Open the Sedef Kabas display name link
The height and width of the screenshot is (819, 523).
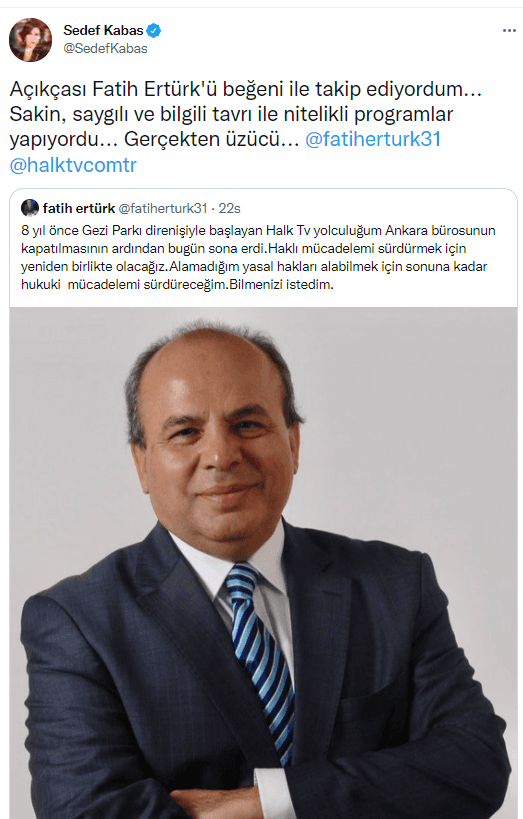[x=103, y=31]
